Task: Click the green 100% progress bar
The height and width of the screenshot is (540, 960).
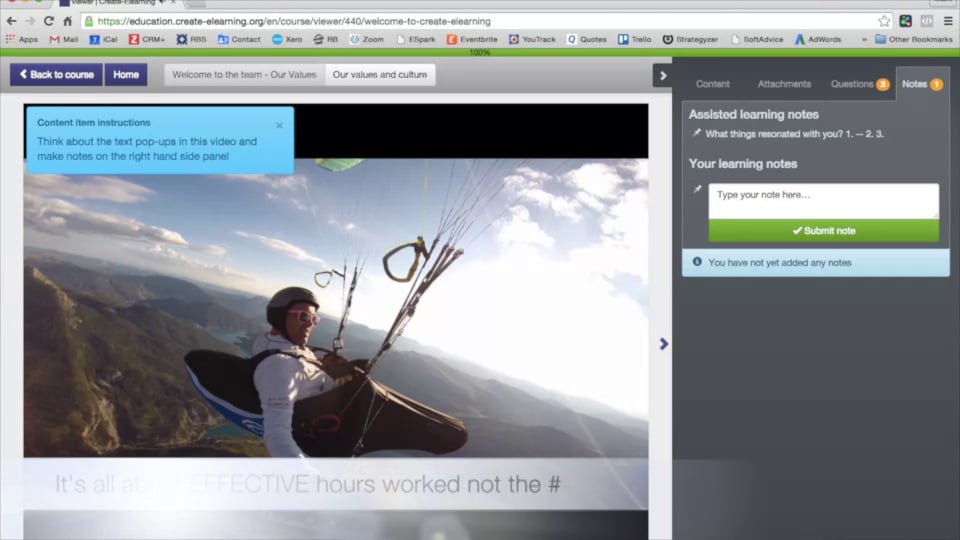Action: (480, 53)
